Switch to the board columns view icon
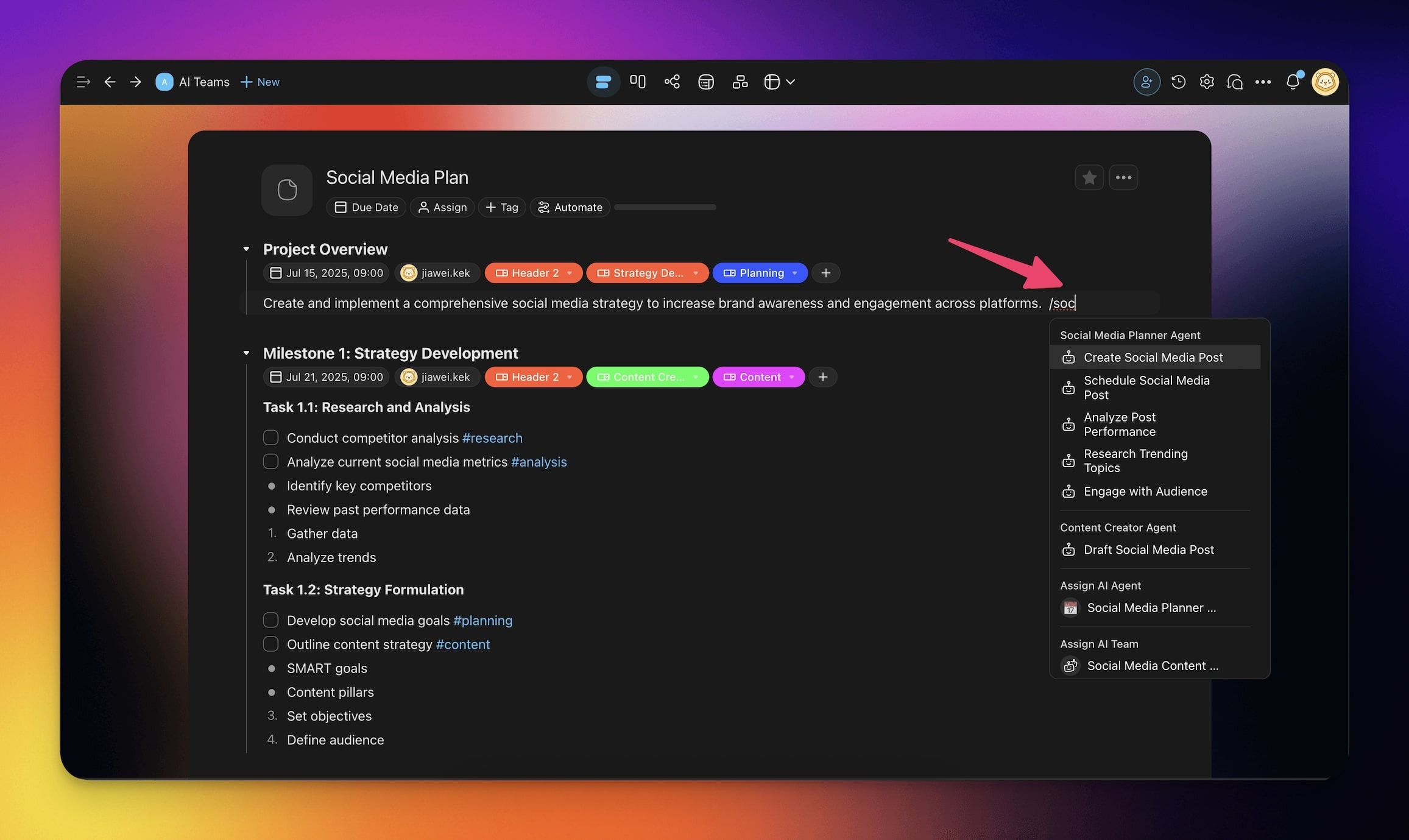 638,82
